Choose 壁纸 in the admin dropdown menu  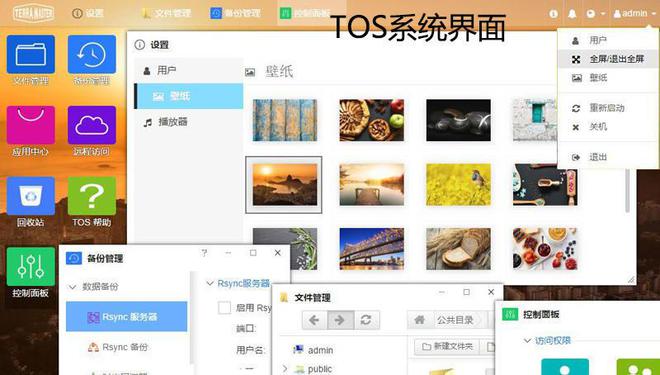[x=608, y=78]
